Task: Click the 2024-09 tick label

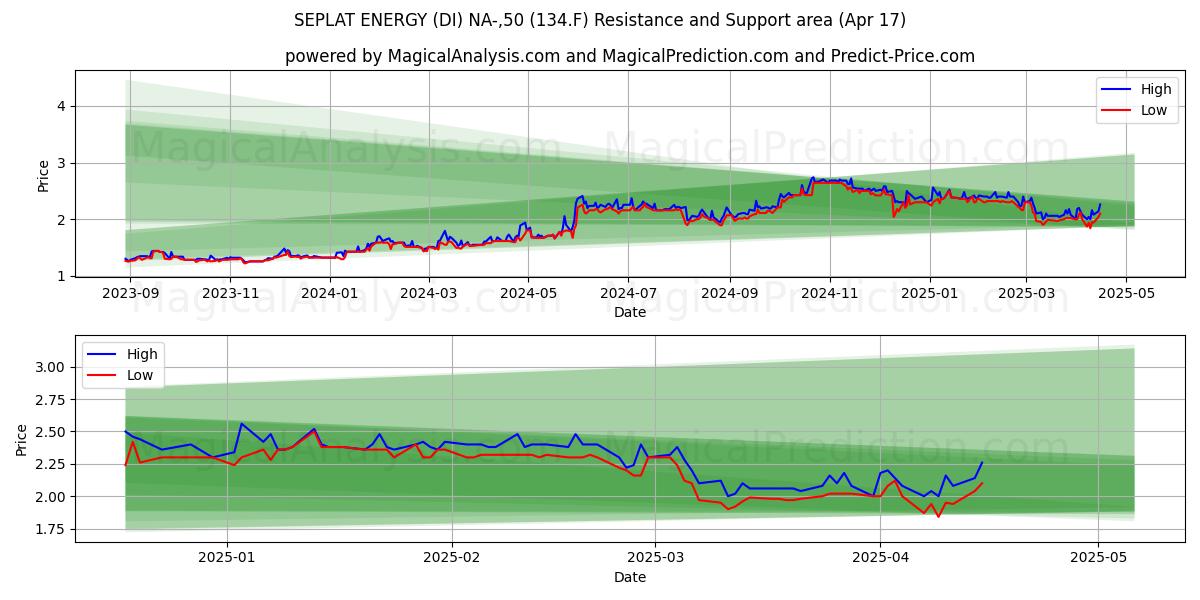Action: [729, 293]
